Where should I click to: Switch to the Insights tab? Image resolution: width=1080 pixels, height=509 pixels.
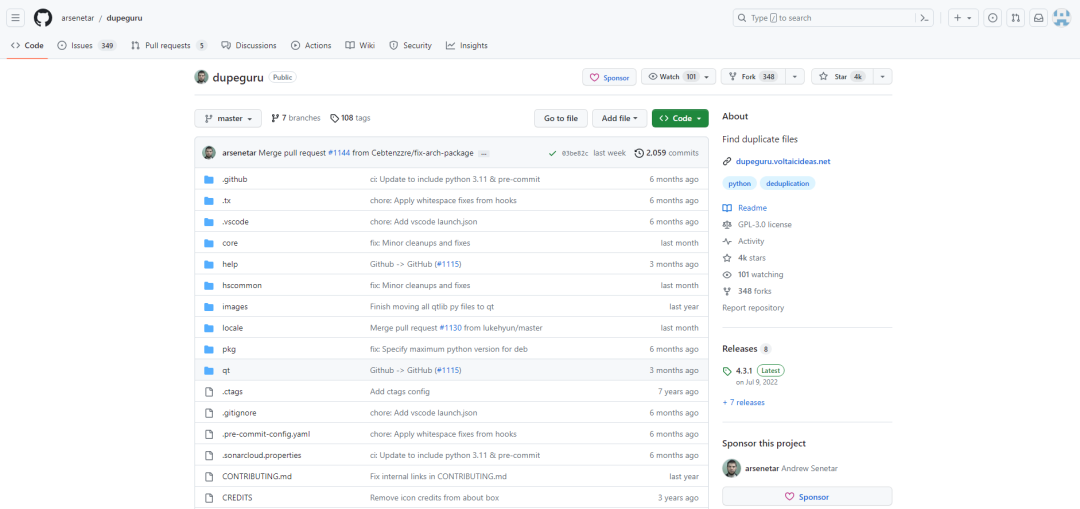[466, 45]
